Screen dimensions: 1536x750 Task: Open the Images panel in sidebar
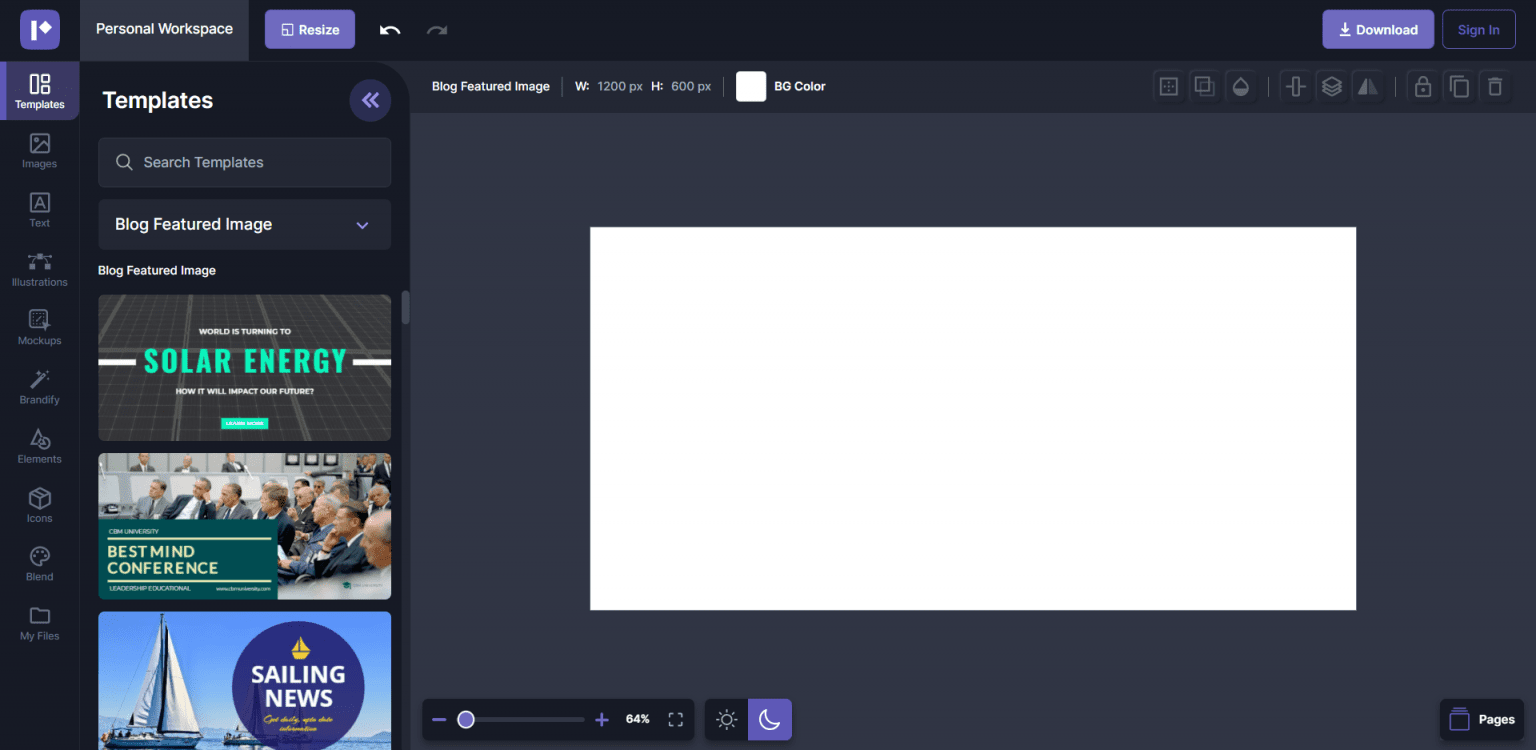click(40, 151)
